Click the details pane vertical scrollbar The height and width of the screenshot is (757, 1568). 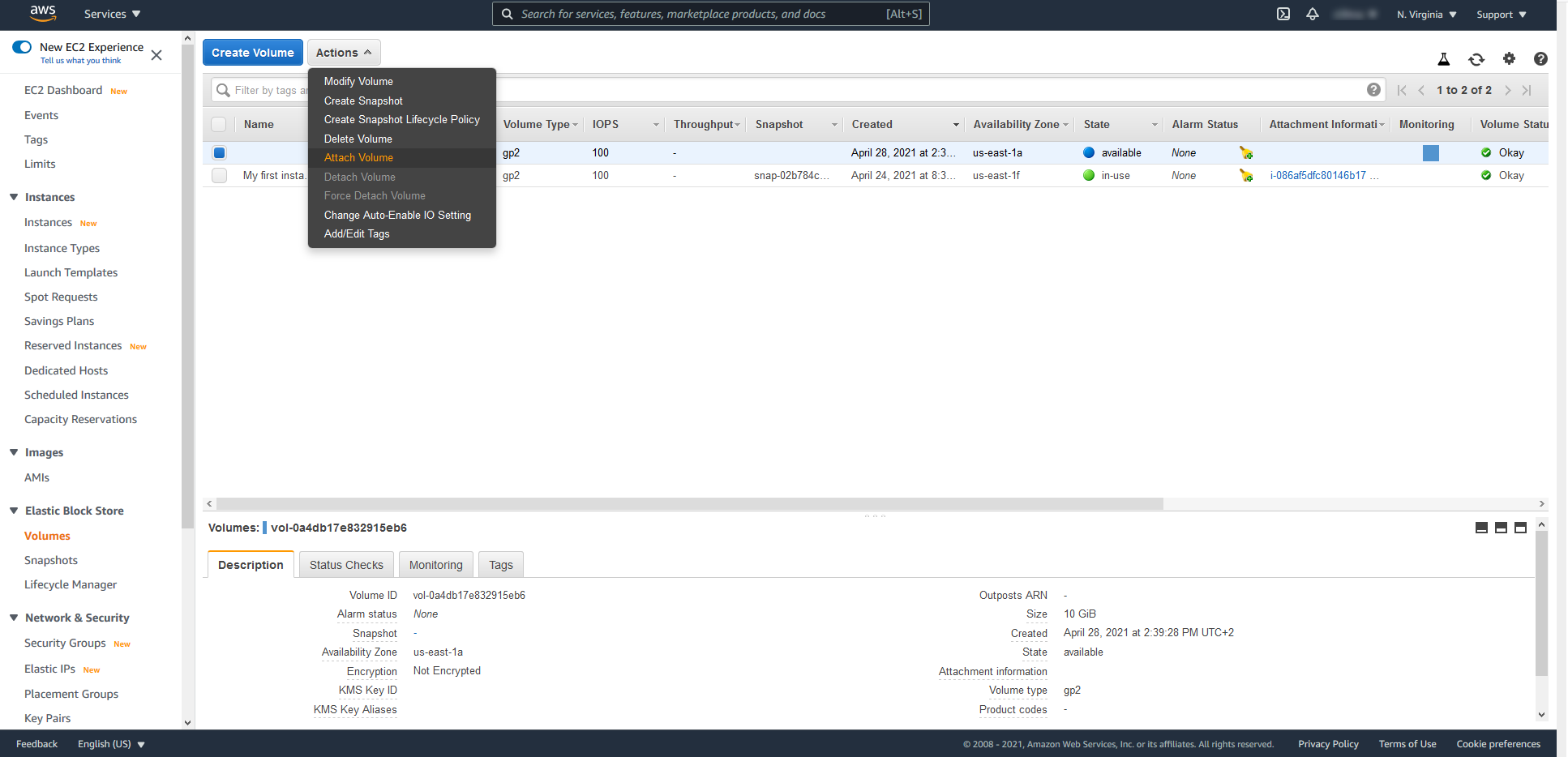point(1541,603)
